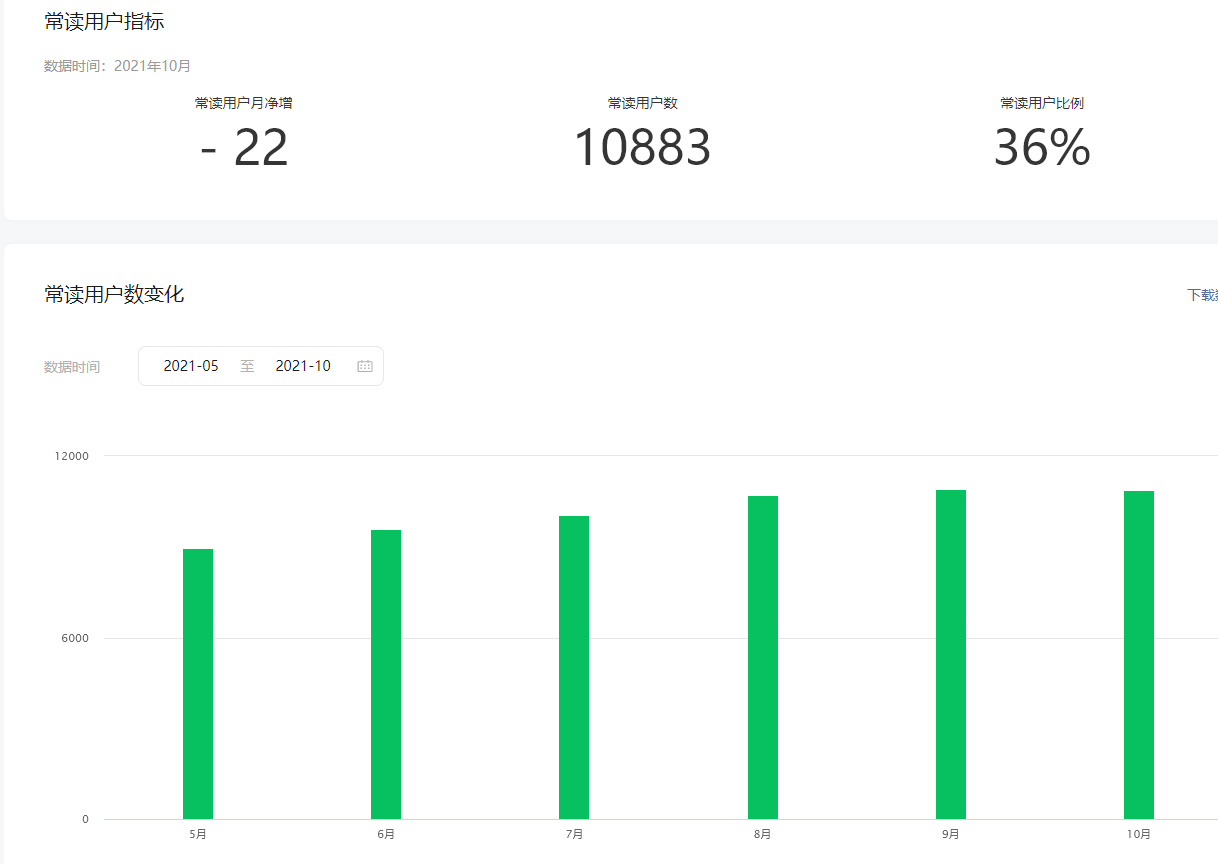Select the green bar for 8月
Viewport: 1218px width, 864px height.
click(x=763, y=657)
